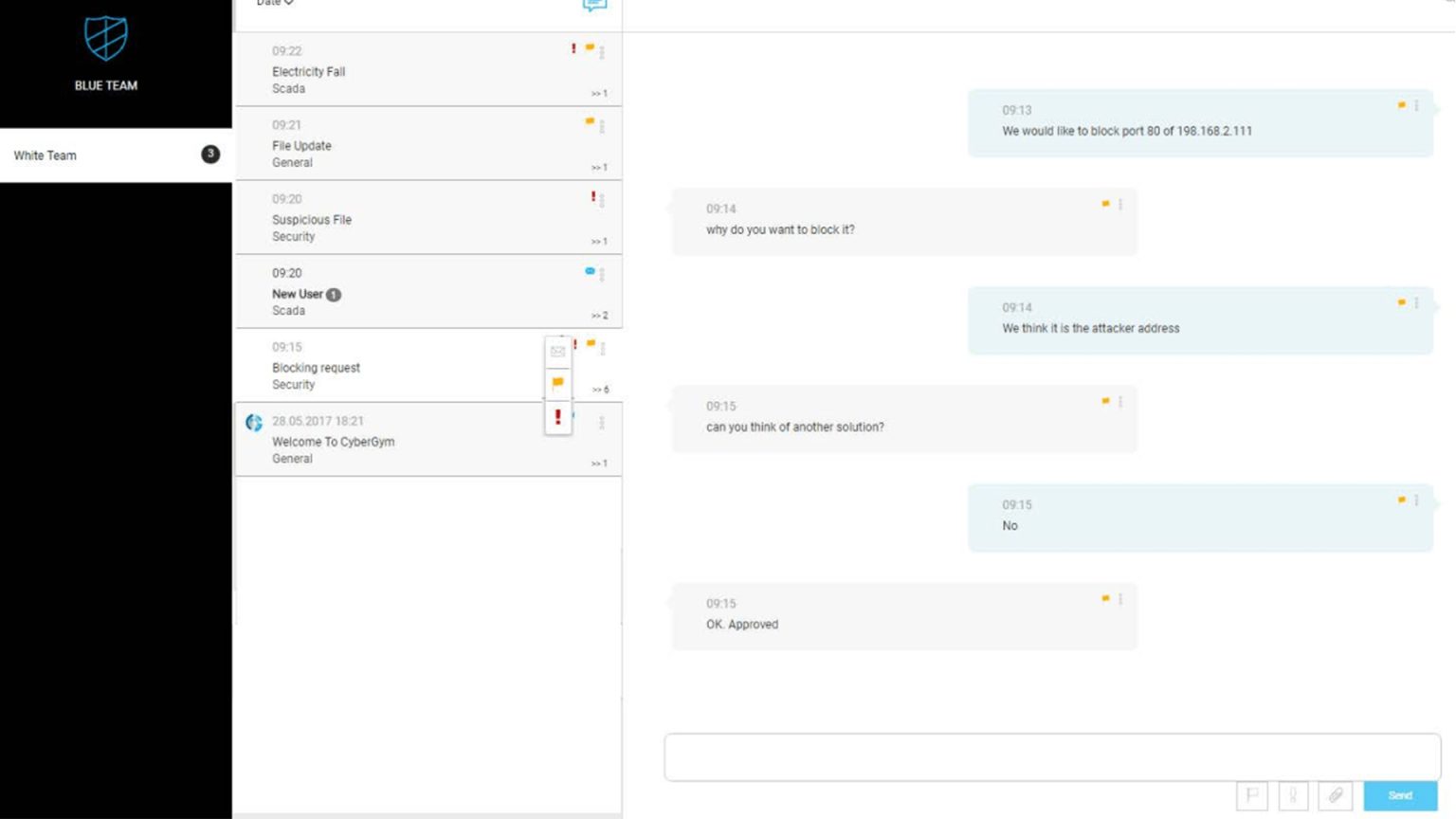Image resolution: width=1456 pixels, height=819 pixels.
Task: Open the Electricity Fall thread
Action: click(428, 69)
